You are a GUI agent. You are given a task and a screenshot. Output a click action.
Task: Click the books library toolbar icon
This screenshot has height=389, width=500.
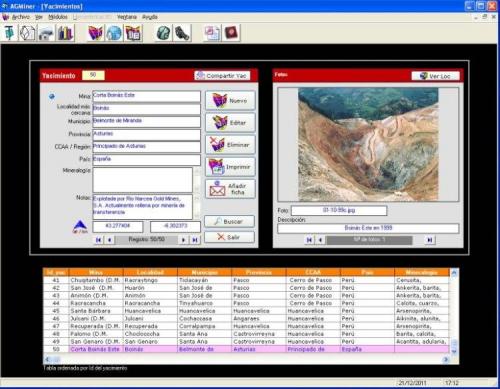point(65,33)
